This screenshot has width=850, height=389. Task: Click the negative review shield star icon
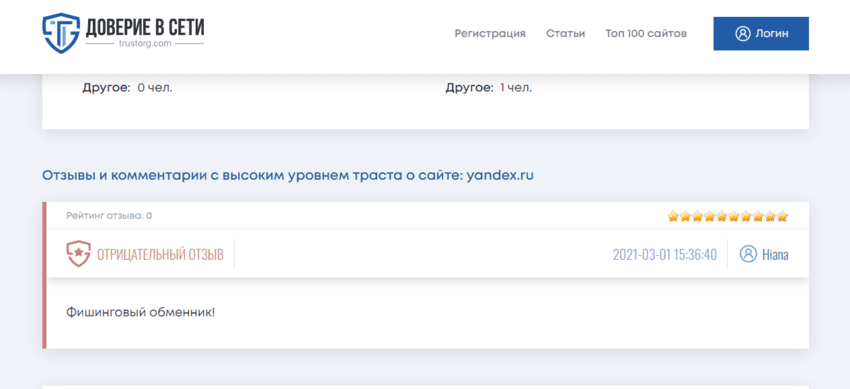click(79, 254)
